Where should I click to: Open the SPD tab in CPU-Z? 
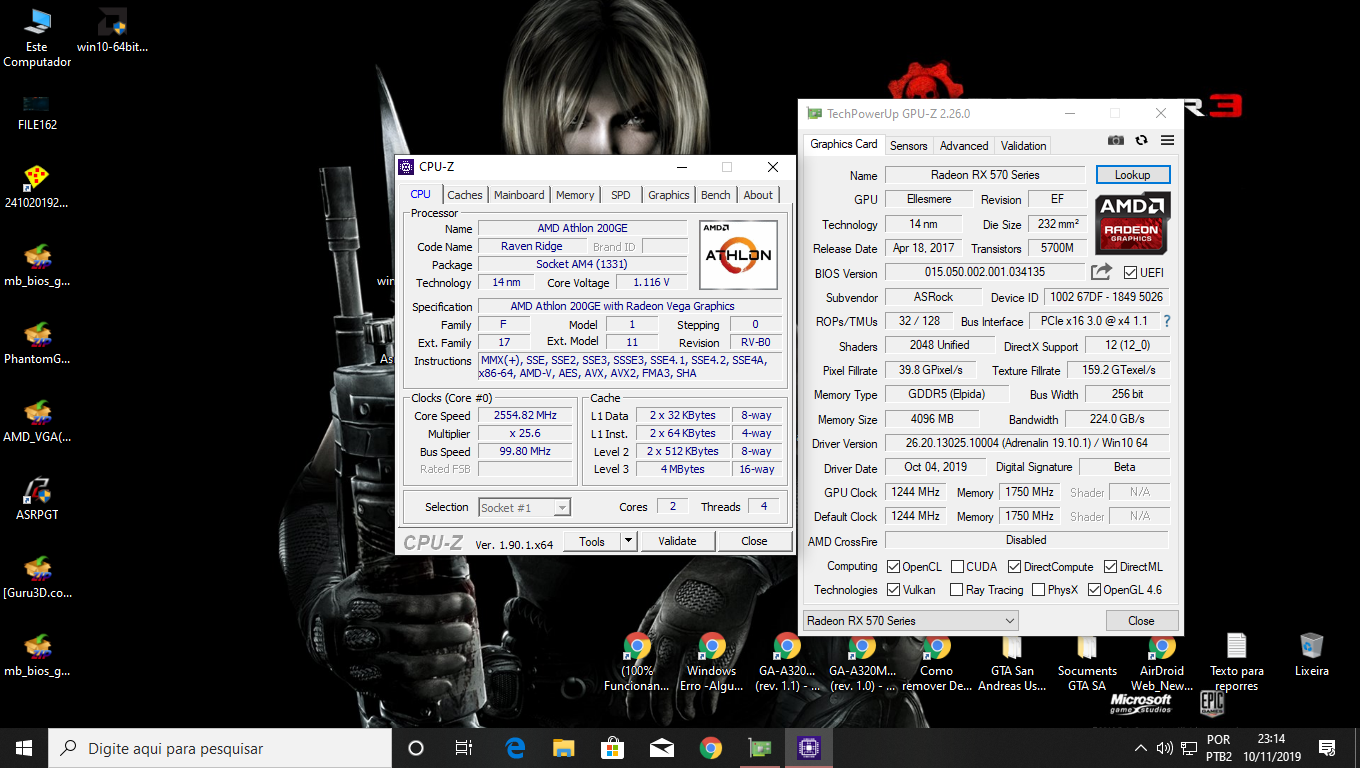tap(621, 195)
